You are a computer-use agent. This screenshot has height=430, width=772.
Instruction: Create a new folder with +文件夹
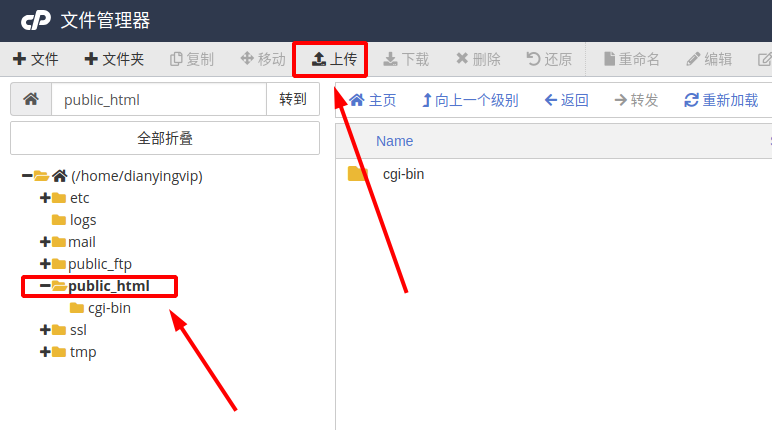[114, 60]
